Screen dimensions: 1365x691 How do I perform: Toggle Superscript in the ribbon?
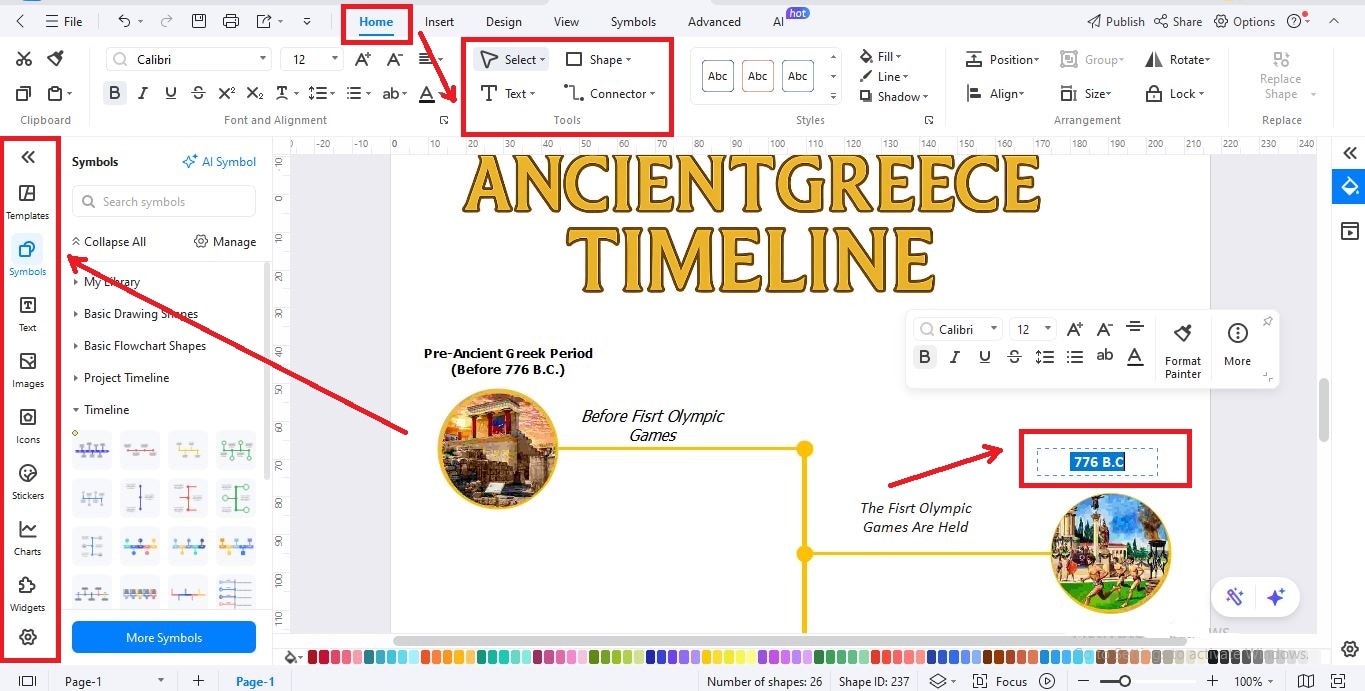pyautogui.click(x=227, y=93)
